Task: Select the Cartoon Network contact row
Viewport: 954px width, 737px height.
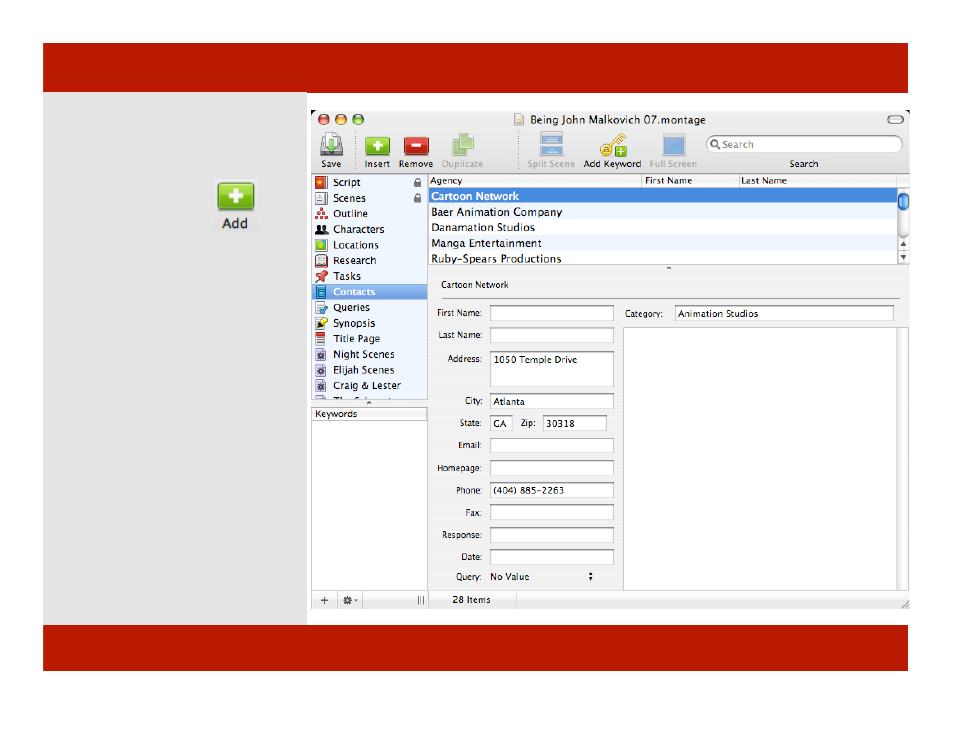Action: pyautogui.click(x=663, y=196)
